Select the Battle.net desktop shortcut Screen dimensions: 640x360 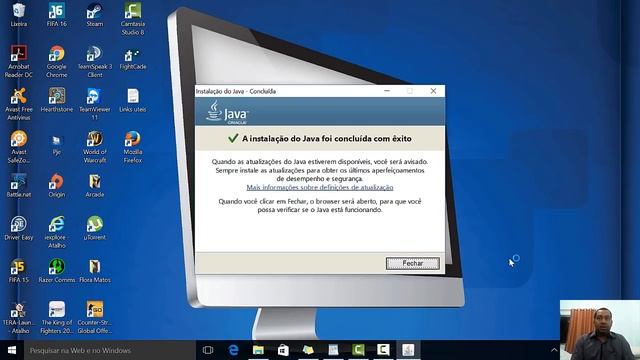pyautogui.click(x=19, y=185)
